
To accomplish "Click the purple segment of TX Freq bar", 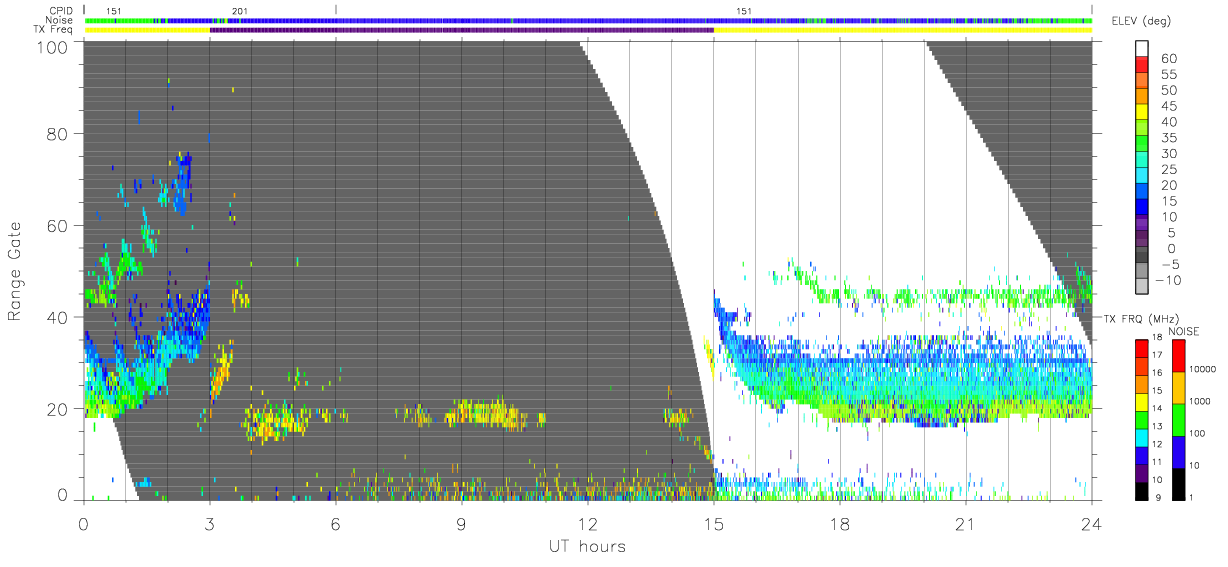I will (x=461, y=29).
